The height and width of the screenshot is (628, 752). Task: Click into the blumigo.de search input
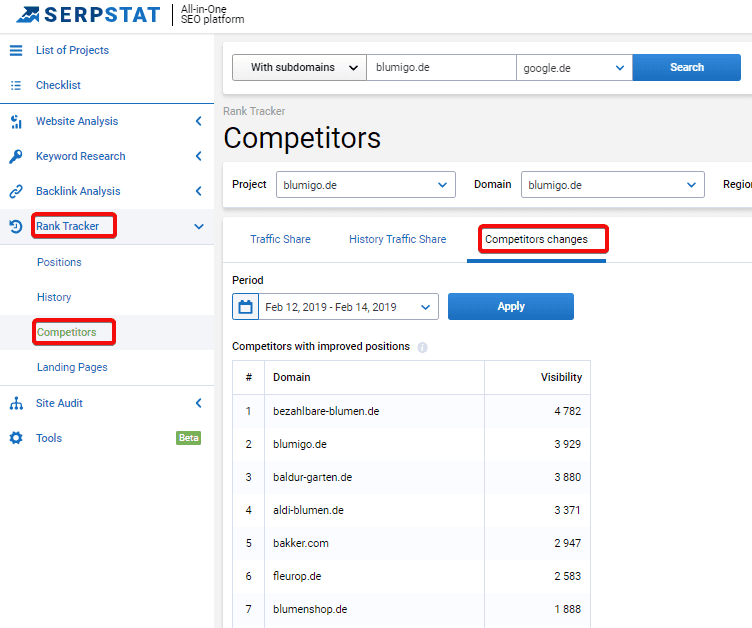(x=441, y=68)
